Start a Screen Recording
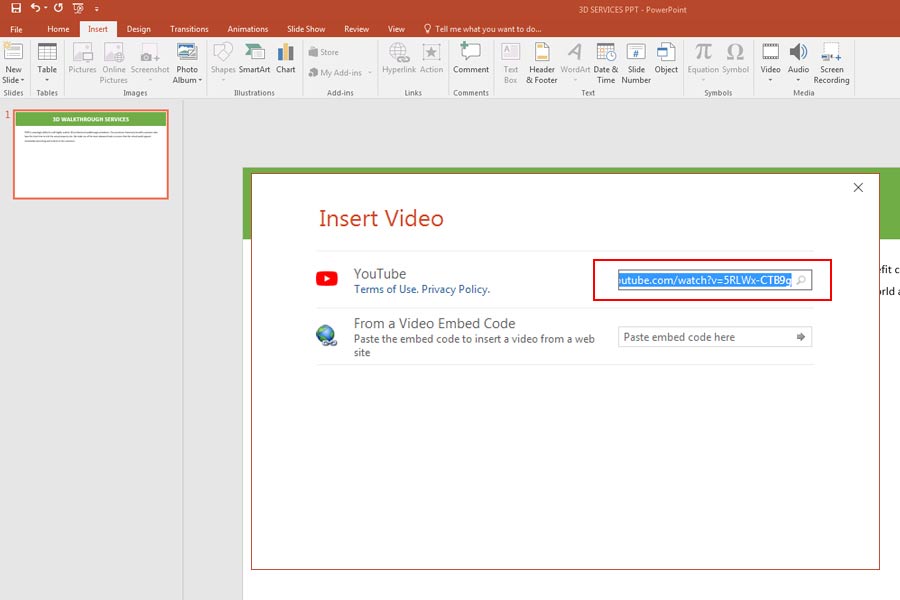The width and height of the screenshot is (900, 600). [831, 63]
